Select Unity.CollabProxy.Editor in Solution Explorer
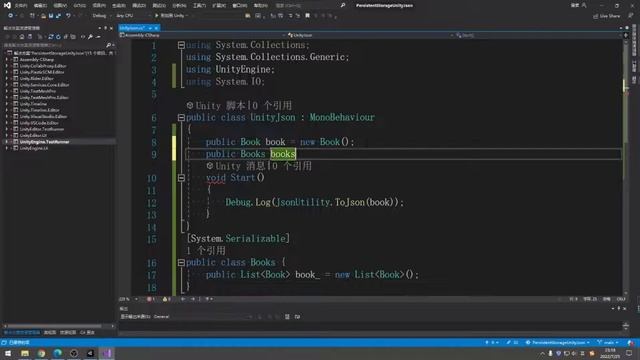Image resolution: width=640 pixels, height=360 pixels. click(43, 66)
